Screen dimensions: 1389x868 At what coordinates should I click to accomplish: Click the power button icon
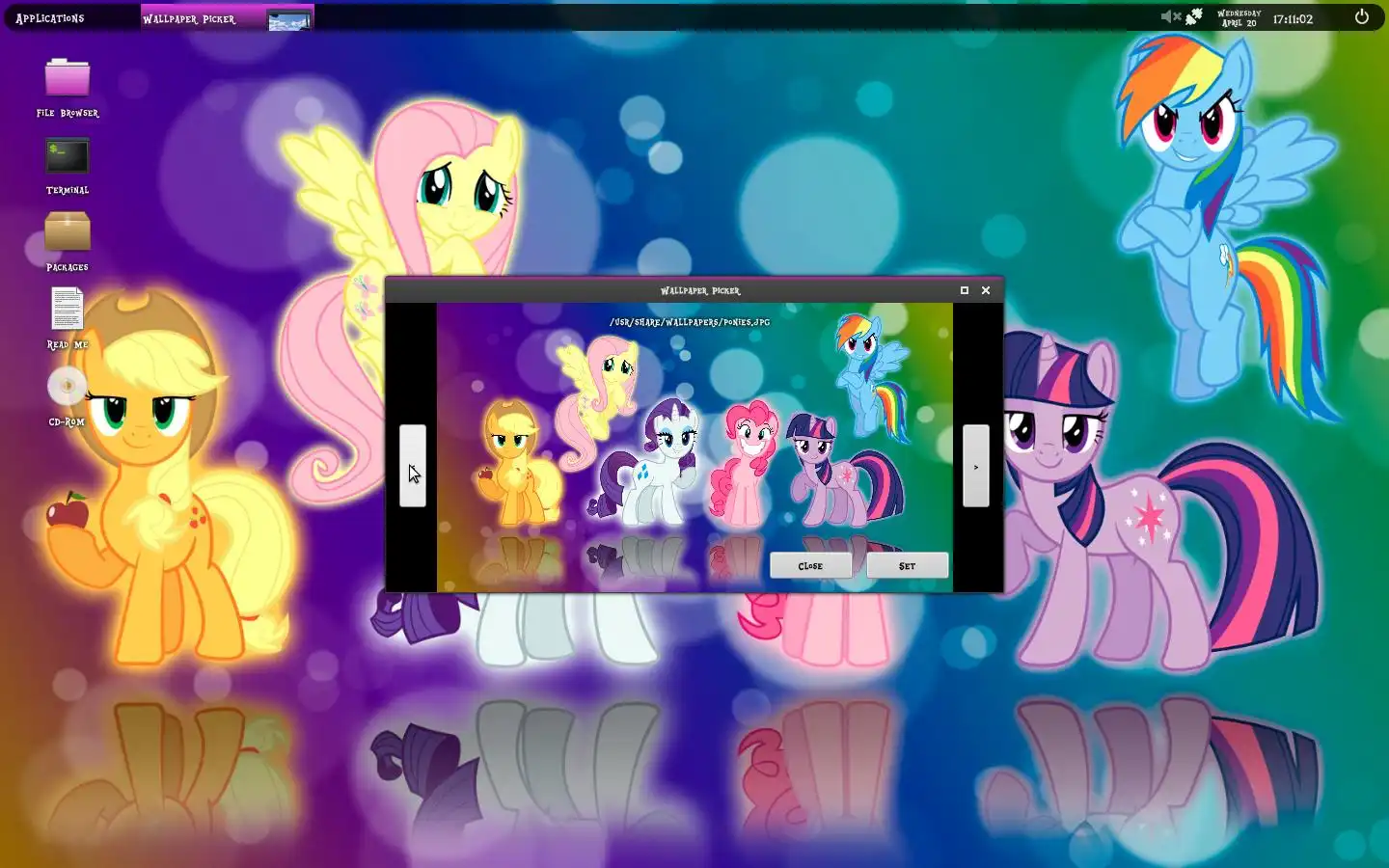coord(1362,16)
